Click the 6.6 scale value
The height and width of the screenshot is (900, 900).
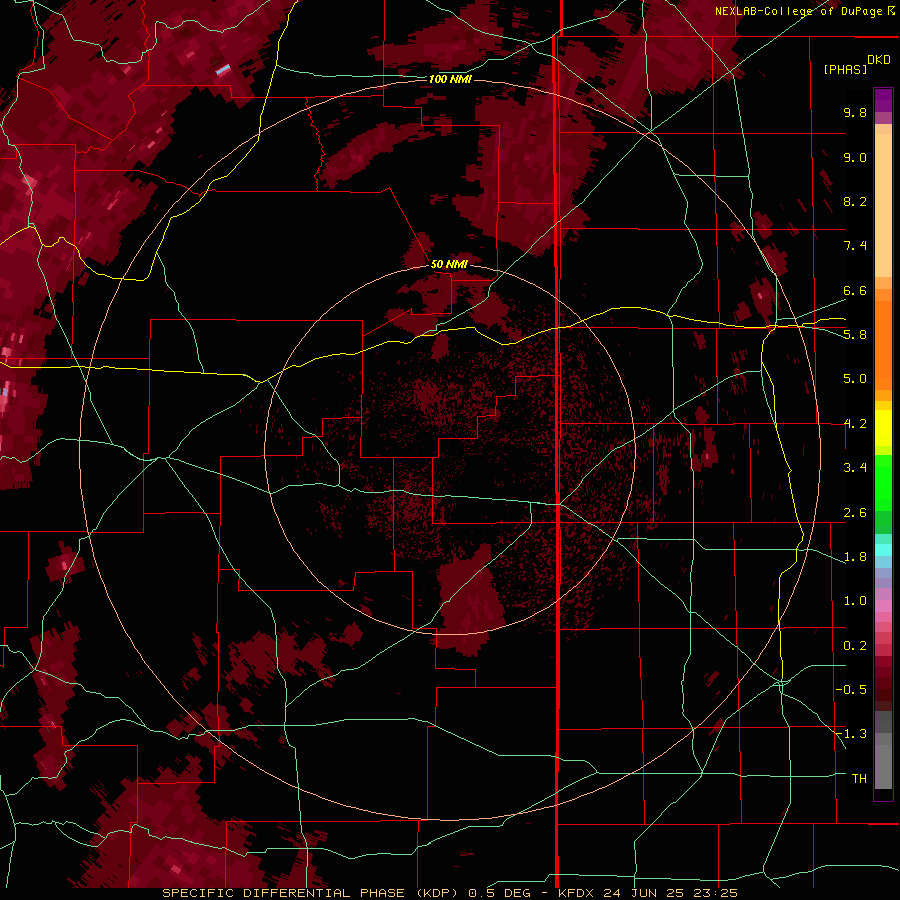[855, 290]
